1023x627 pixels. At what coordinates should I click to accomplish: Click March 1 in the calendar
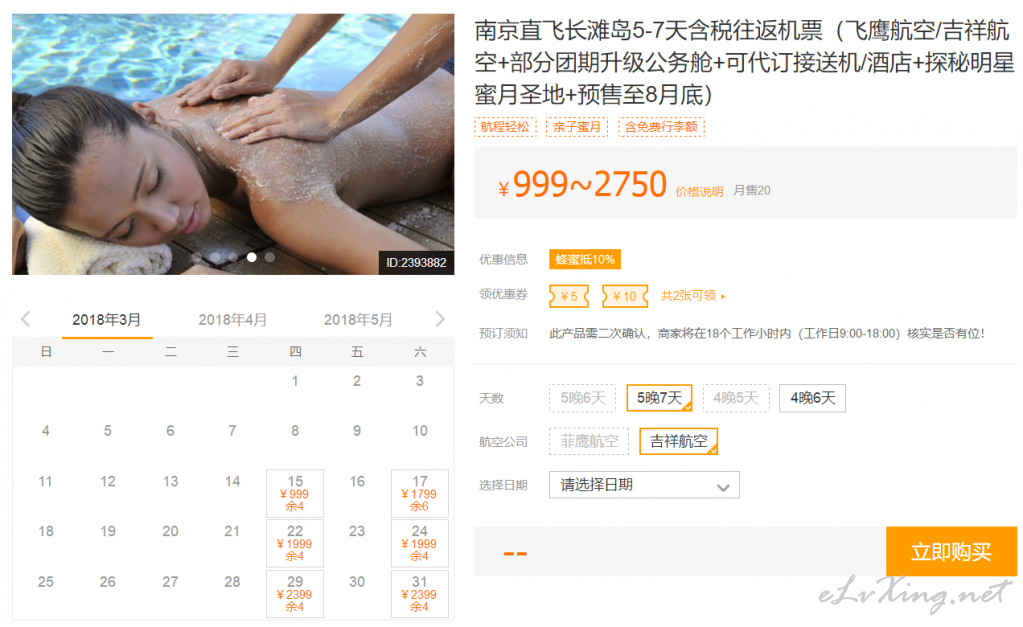(x=295, y=381)
